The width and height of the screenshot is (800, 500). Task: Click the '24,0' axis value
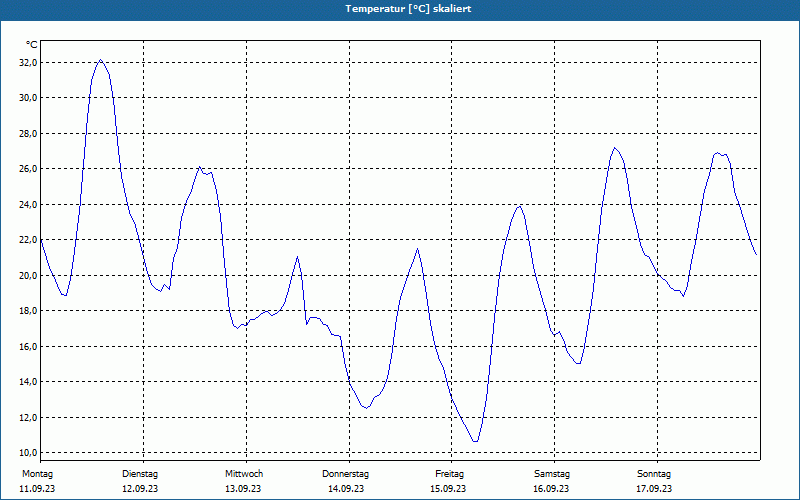pyautogui.click(x=29, y=205)
